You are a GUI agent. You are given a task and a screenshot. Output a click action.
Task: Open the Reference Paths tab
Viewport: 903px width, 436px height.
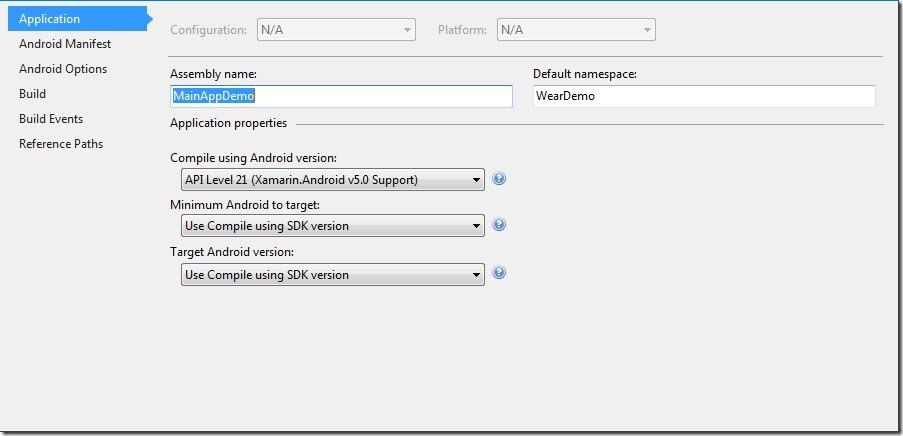[x=61, y=144]
